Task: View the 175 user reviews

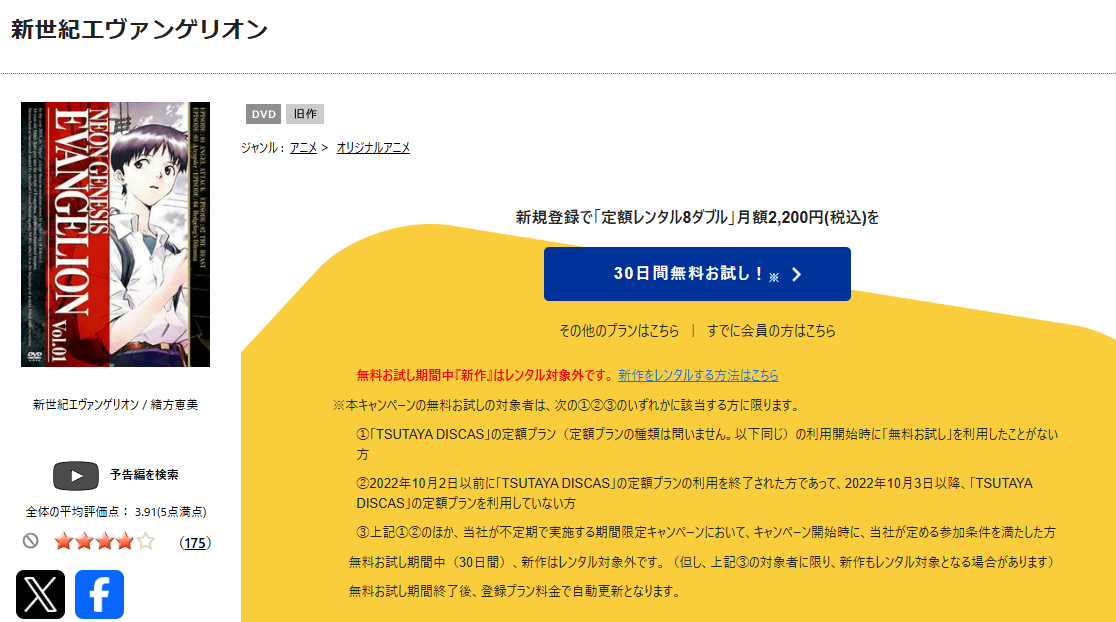Action: [x=197, y=540]
